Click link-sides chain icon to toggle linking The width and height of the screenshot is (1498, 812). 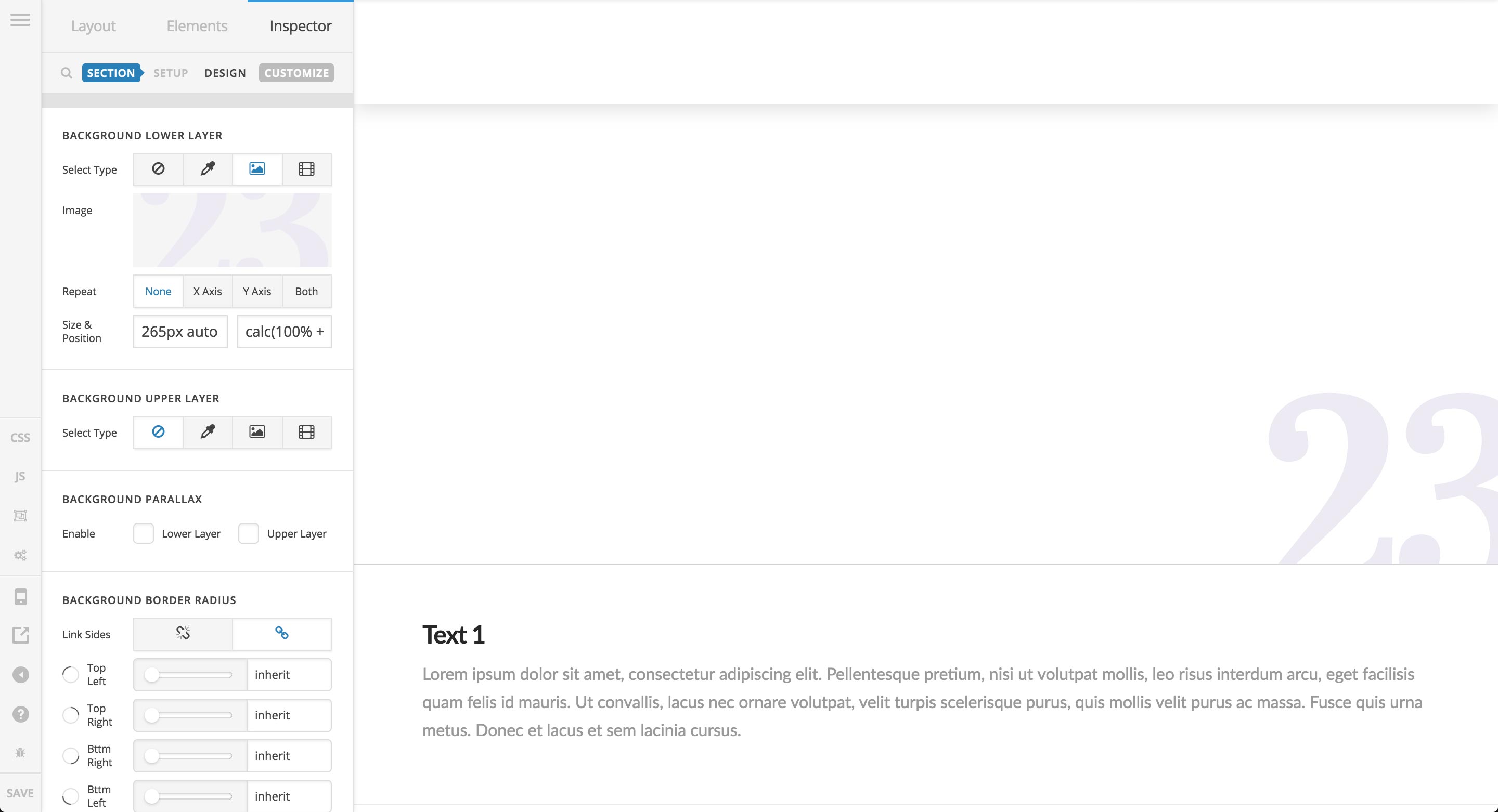tap(281, 633)
